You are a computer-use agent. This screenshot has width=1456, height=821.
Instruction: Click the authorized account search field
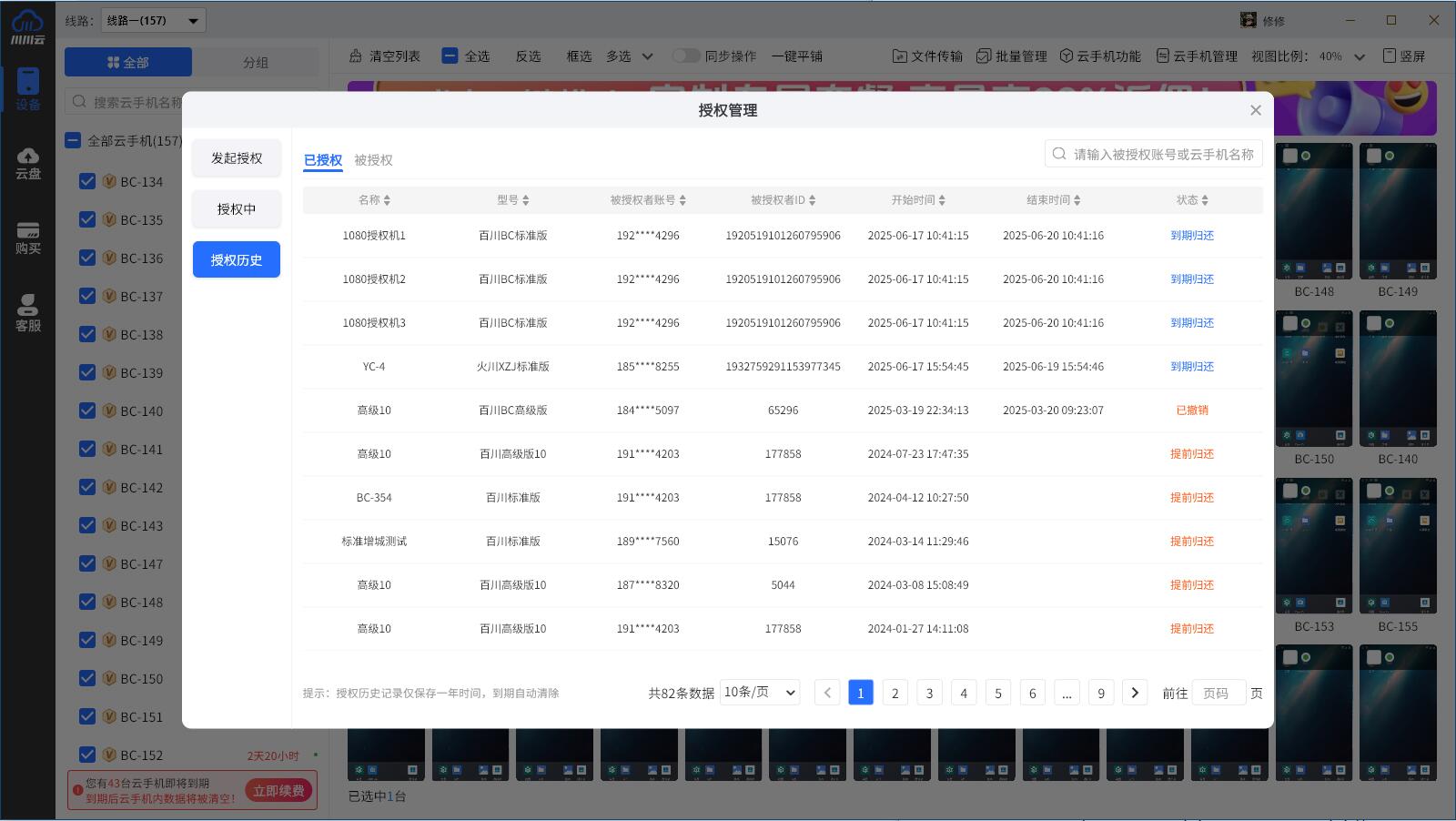pos(1162,155)
